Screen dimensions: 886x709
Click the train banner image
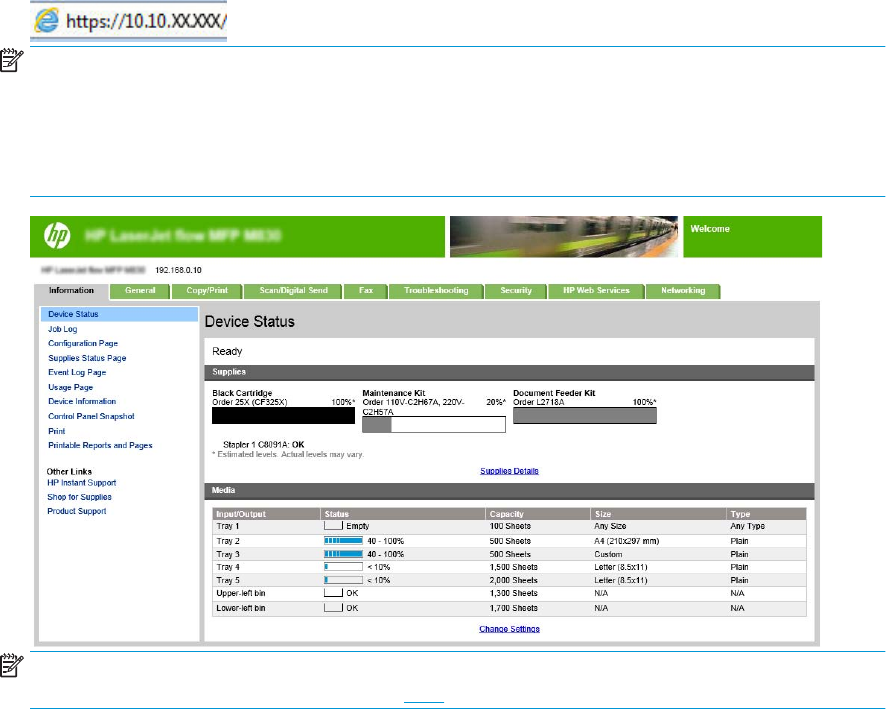tap(564, 236)
